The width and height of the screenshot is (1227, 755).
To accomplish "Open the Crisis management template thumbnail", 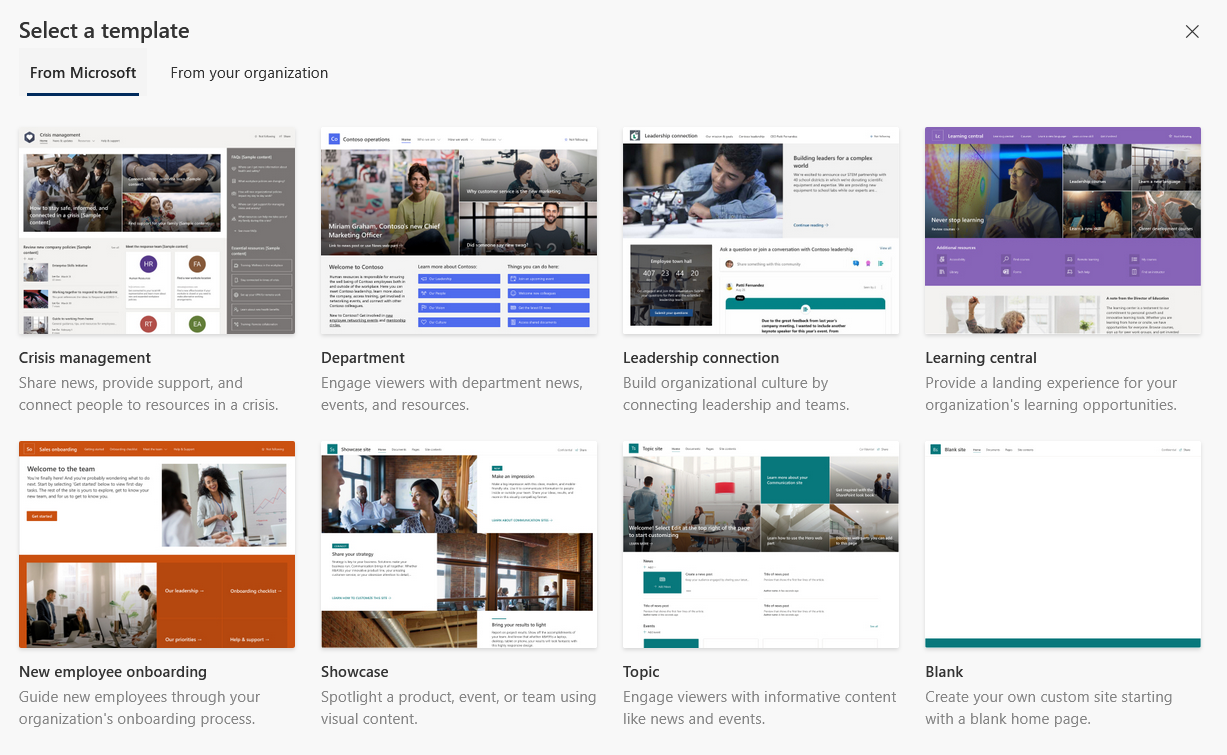I will (x=157, y=231).
